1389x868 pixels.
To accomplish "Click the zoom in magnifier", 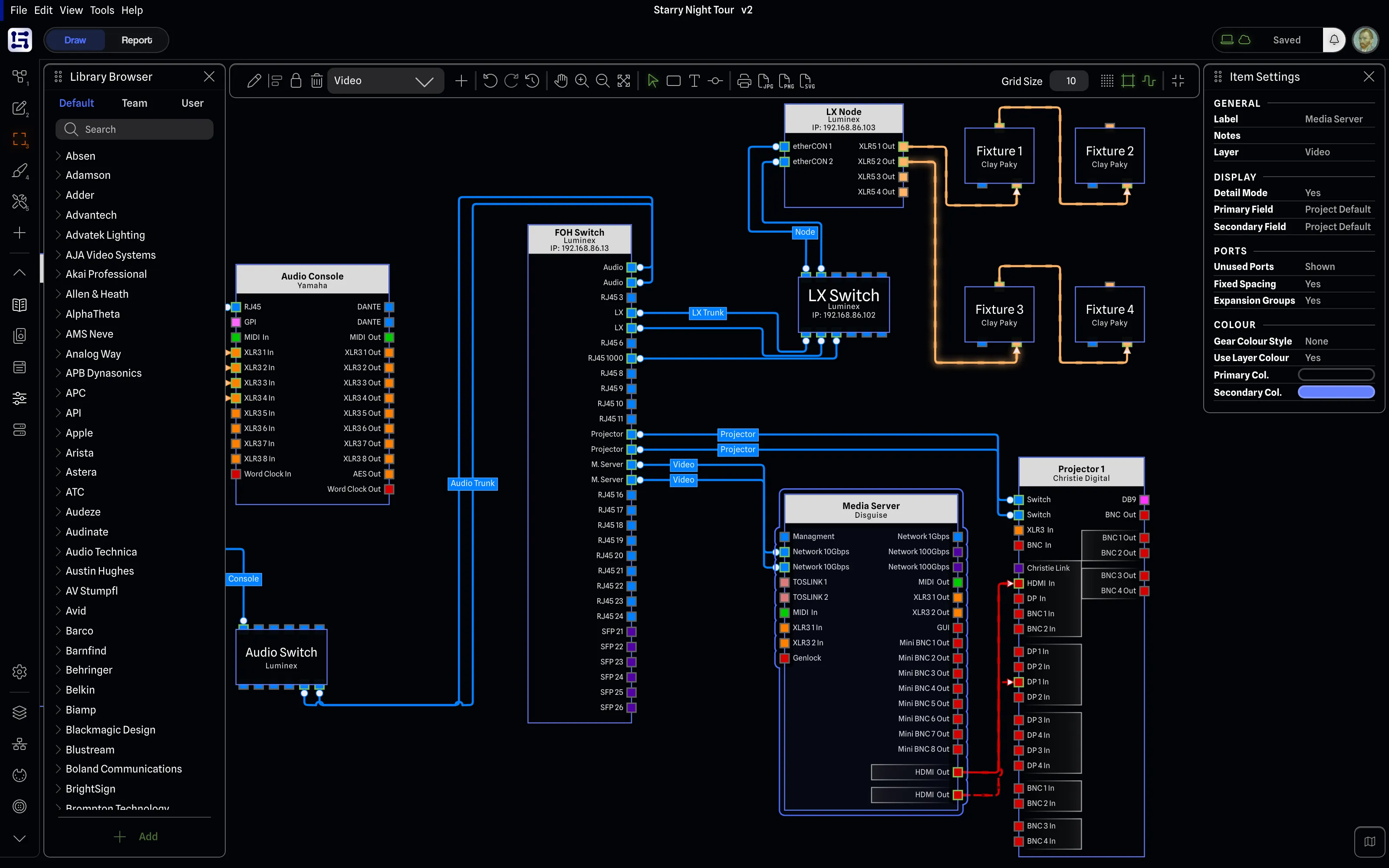I will pos(582,81).
